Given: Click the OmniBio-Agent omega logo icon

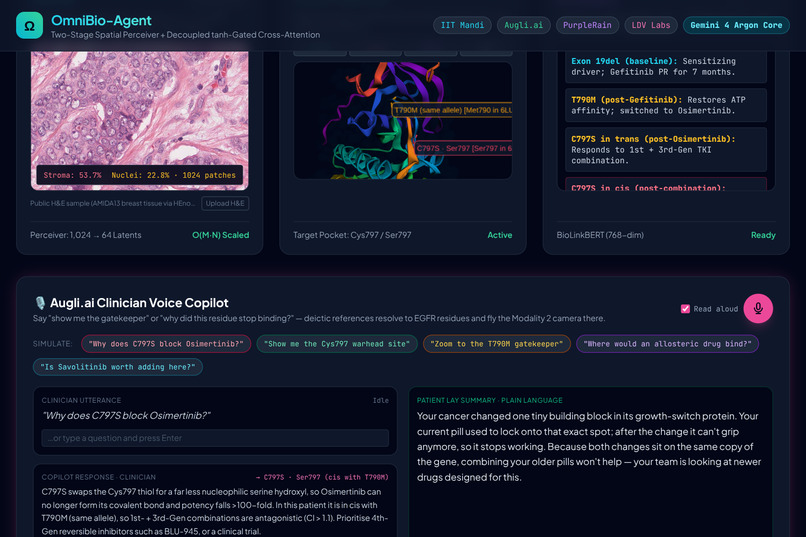Looking at the screenshot, I should [x=29, y=26].
